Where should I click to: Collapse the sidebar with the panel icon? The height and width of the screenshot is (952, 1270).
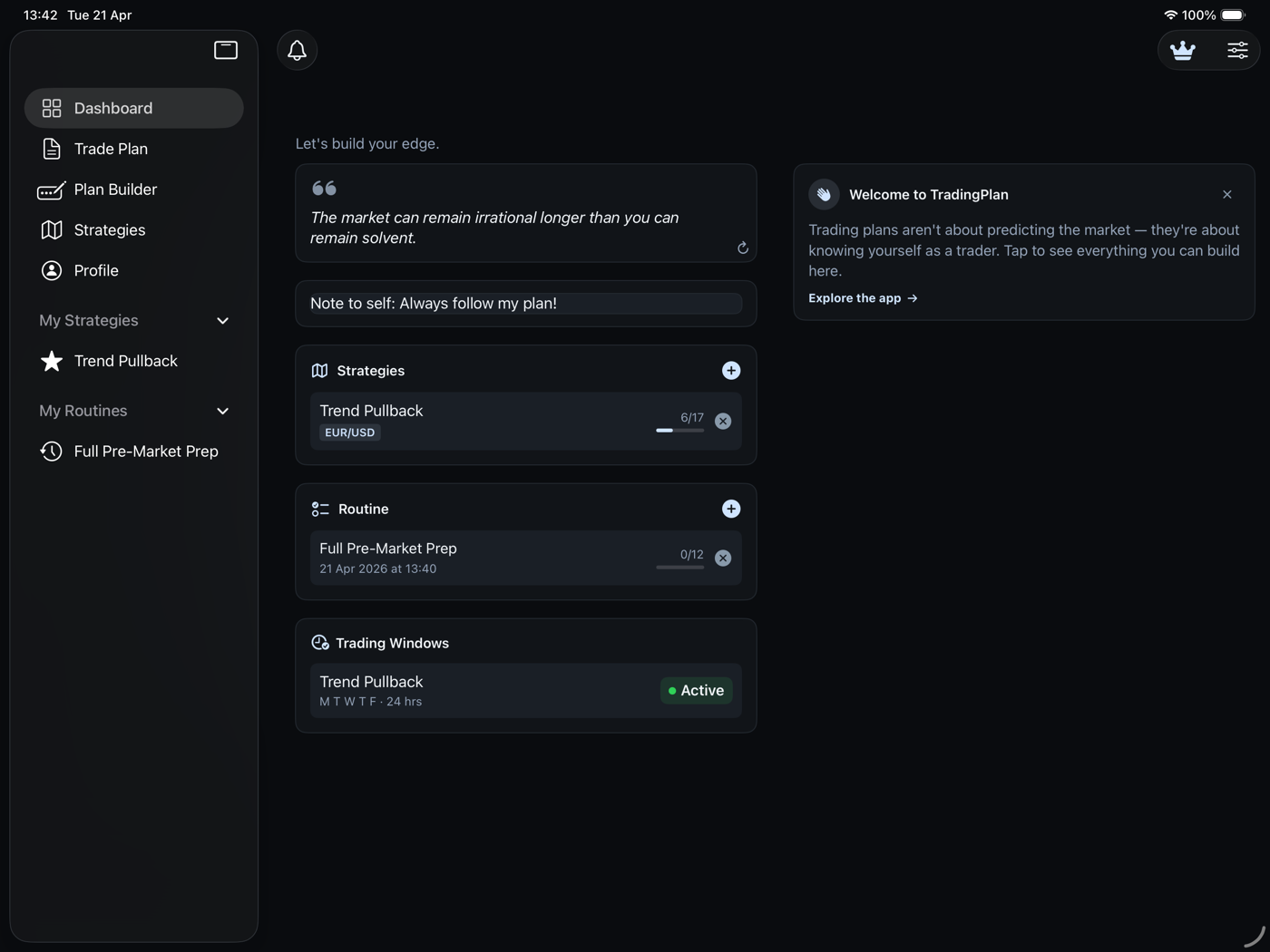tap(226, 50)
